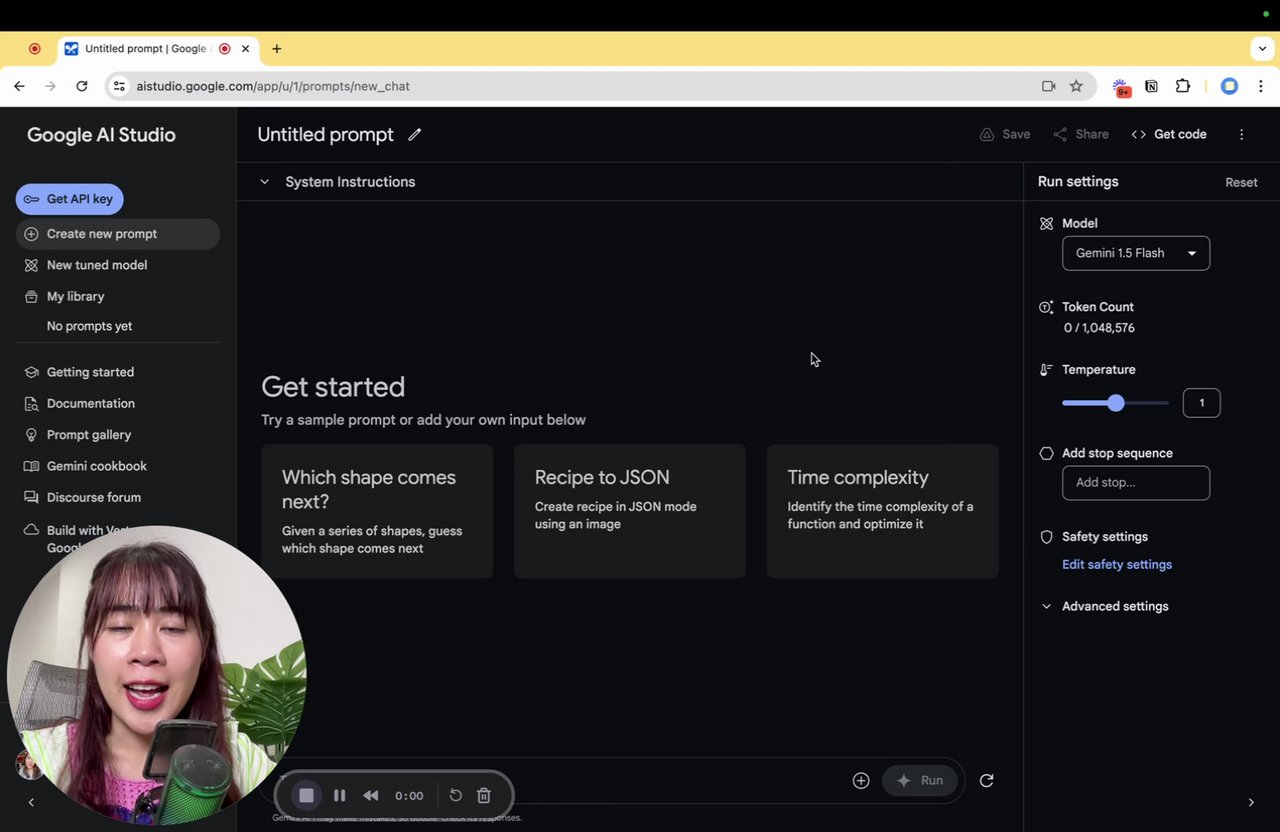Open New tuned model in sidebar

pyautogui.click(x=96, y=265)
